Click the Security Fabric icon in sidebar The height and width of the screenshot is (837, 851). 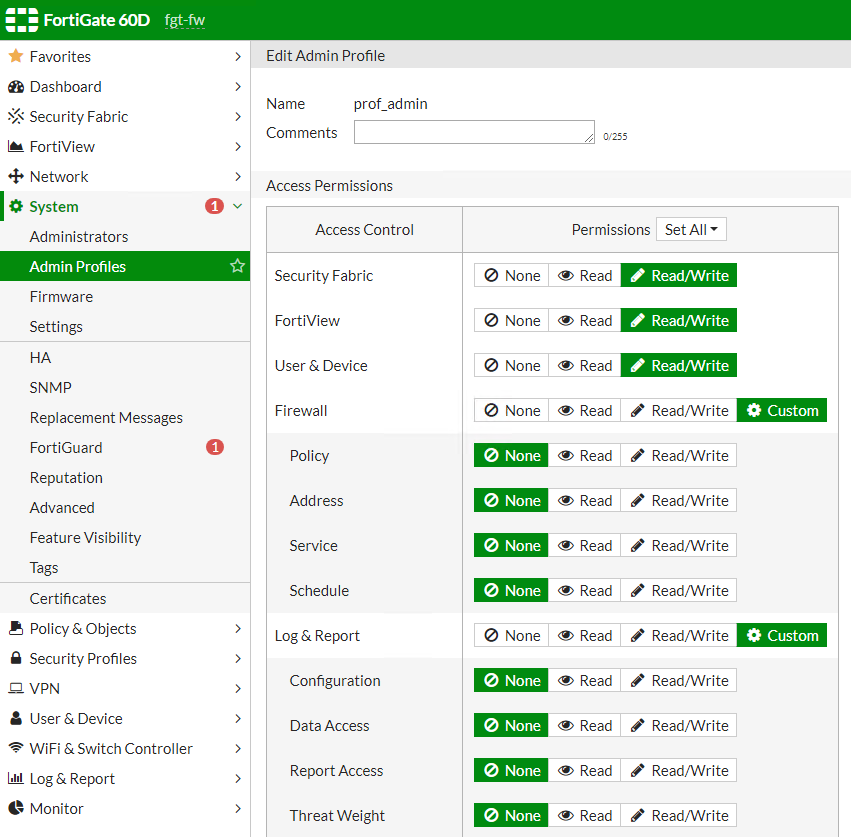[15, 117]
